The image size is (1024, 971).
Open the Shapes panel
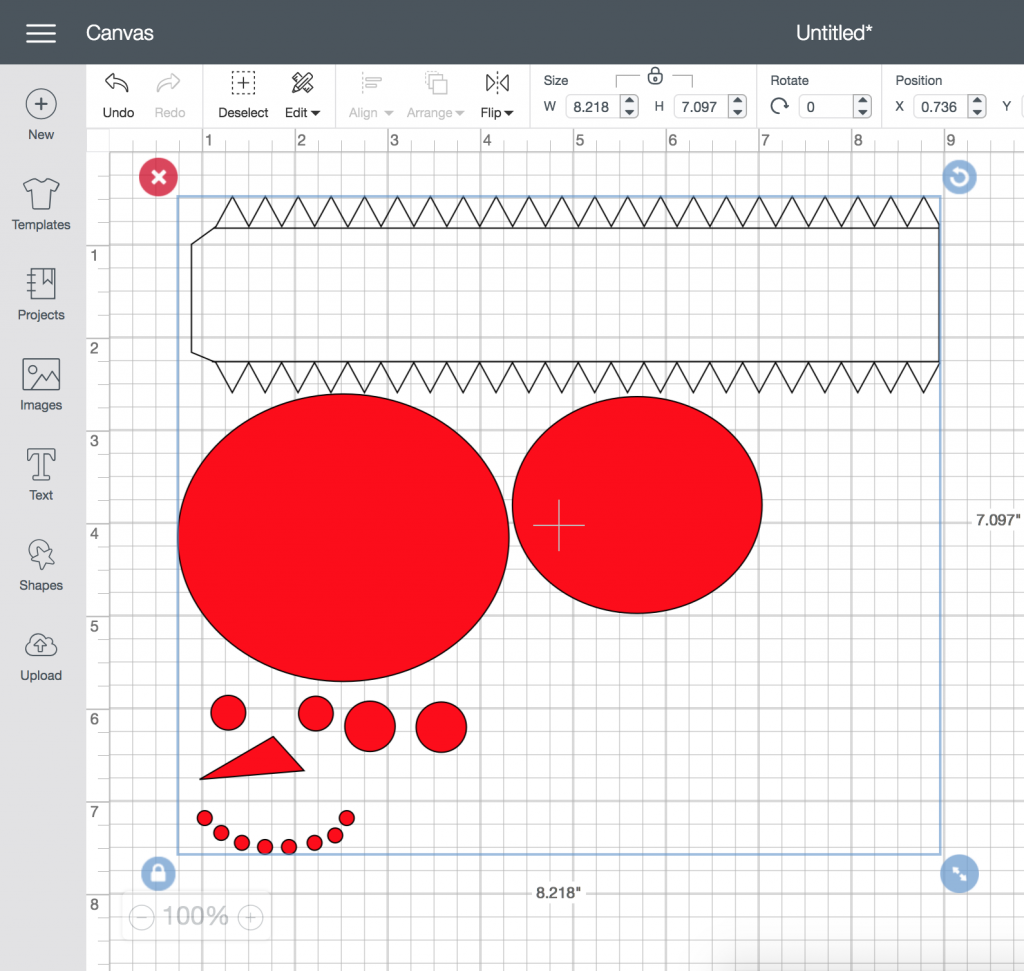(41, 565)
